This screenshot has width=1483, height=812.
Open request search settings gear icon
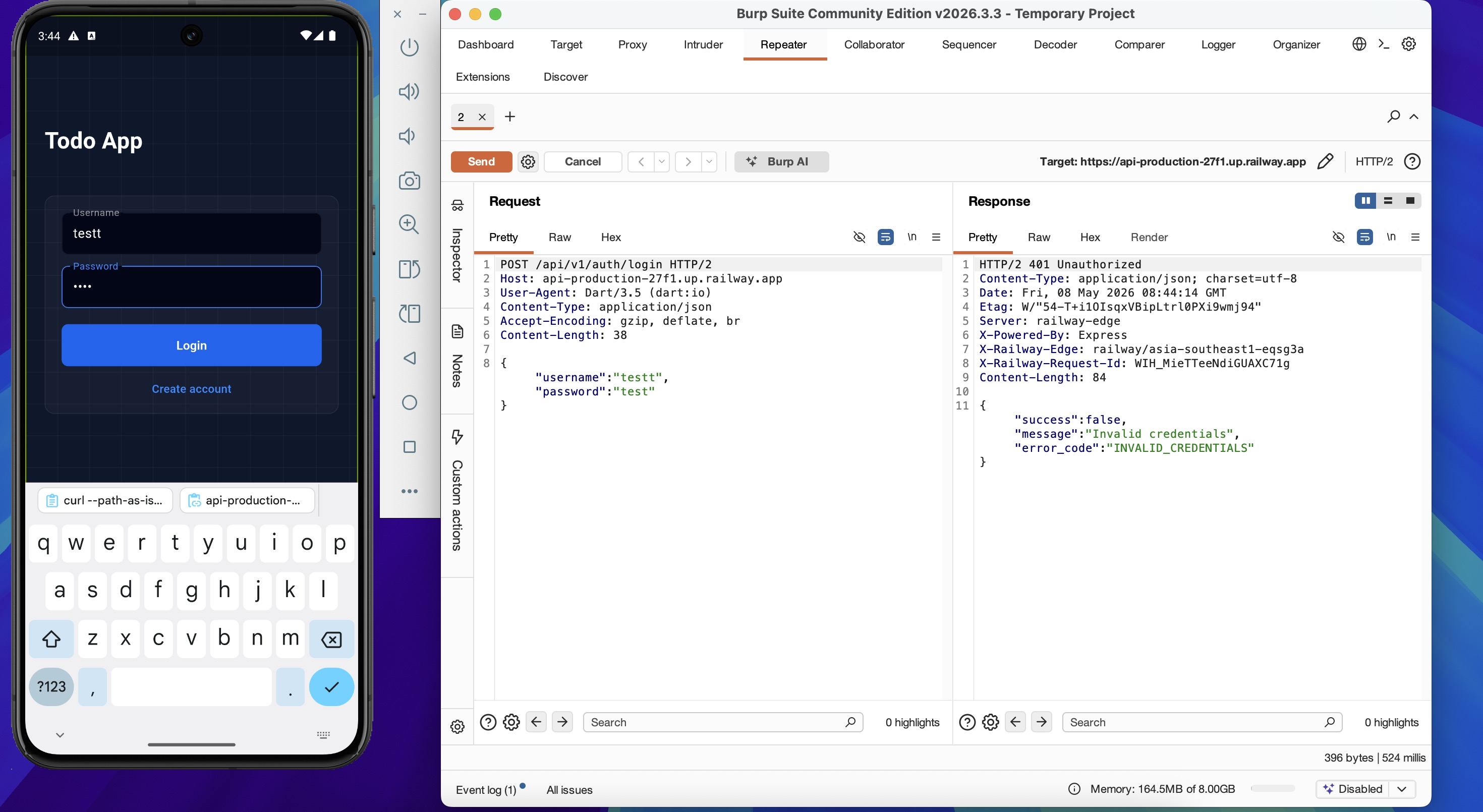point(511,722)
